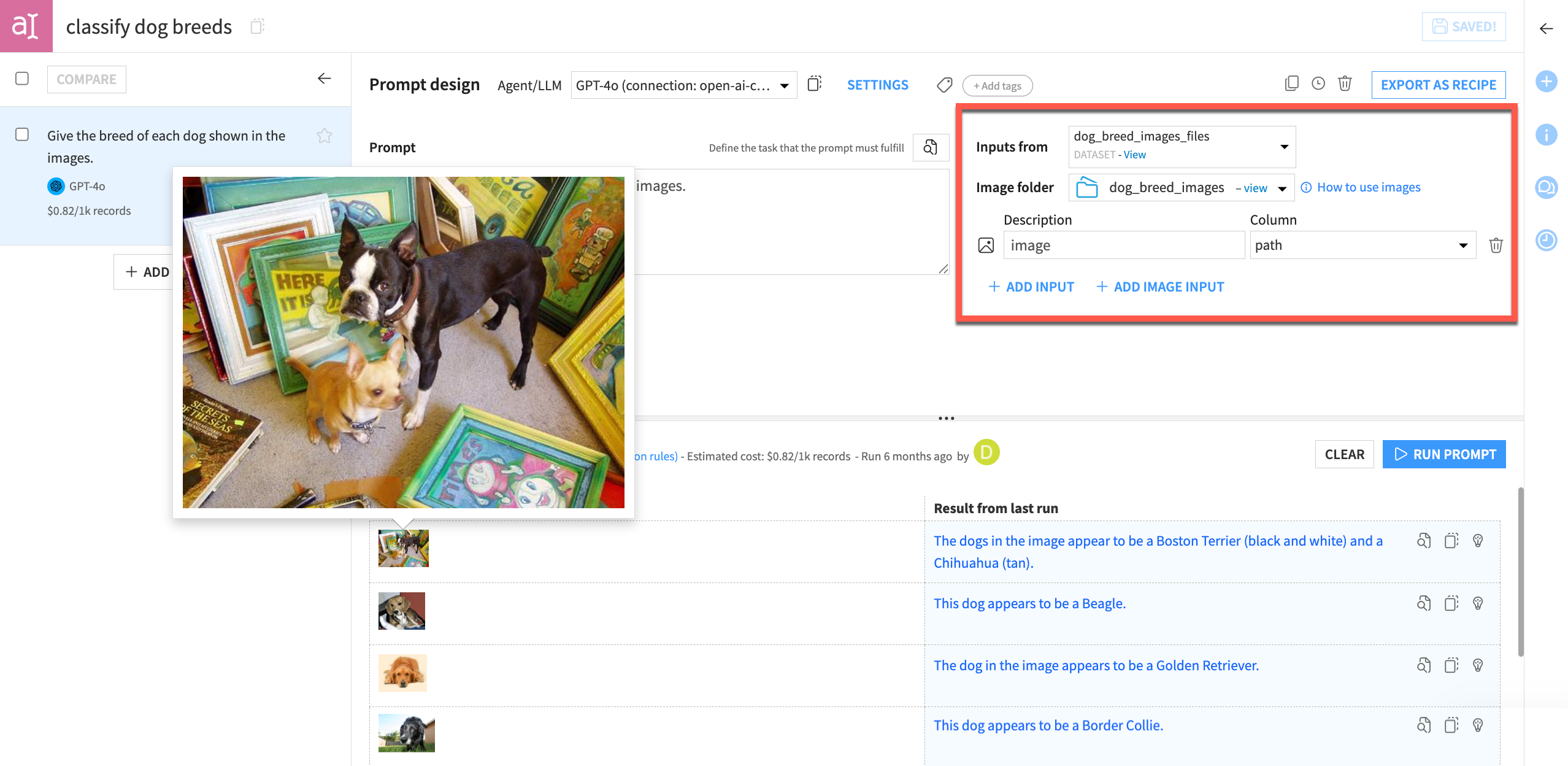Remove the image input with its trash icon
Image resolution: width=1568 pixels, height=766 pixels.
pyautogui.click(x=1496, y=244)
